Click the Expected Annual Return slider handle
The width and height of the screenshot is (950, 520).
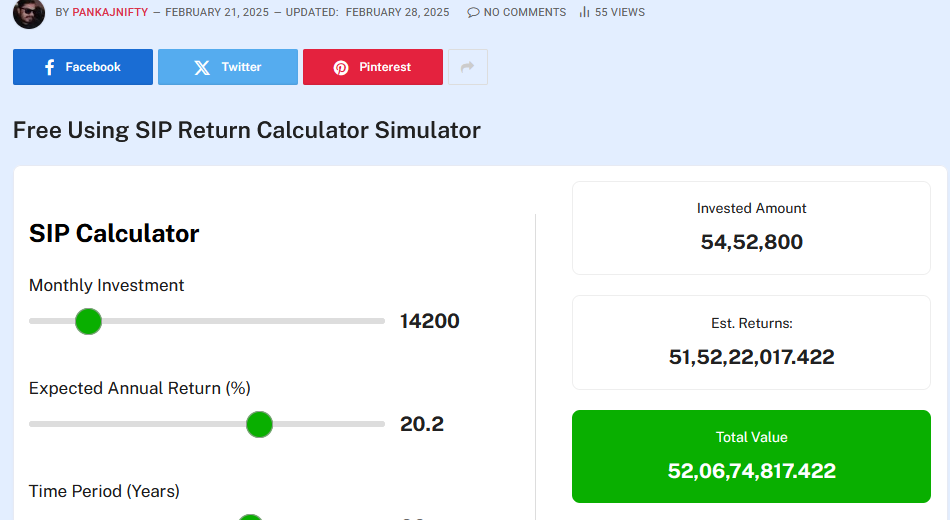click(259, 424)
